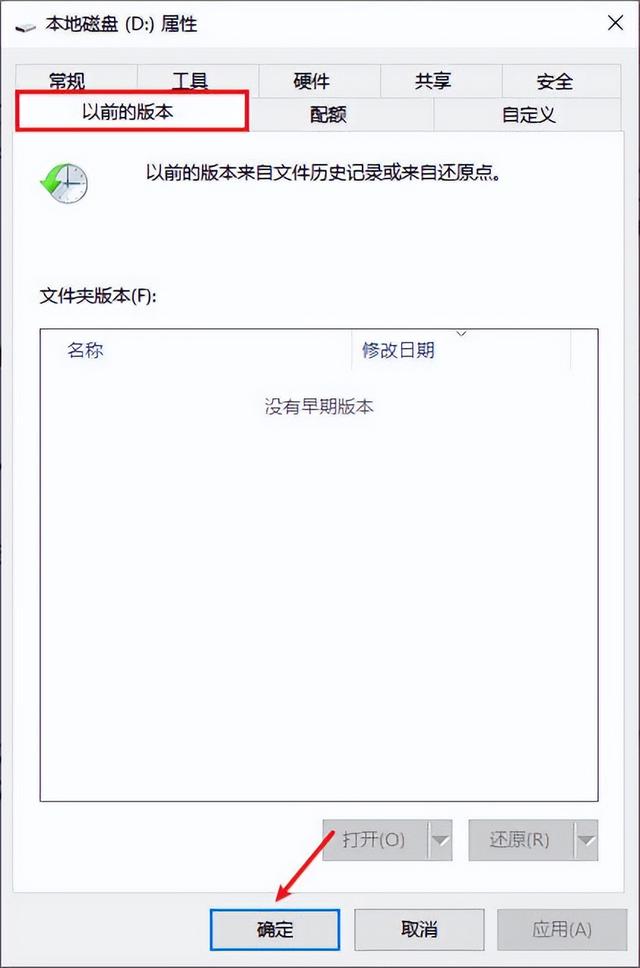Screen dimensions: 640x968
Task: Click sort chevron above 修改日期
Action: point(461,334)
